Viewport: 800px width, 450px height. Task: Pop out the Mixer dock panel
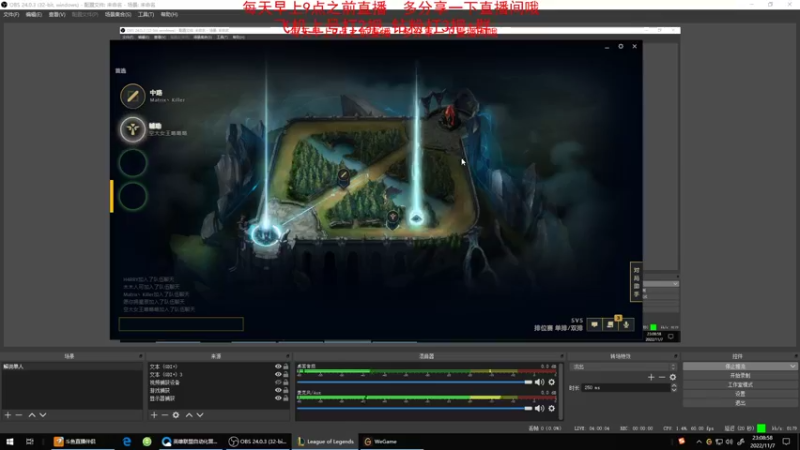pos(562,356)
